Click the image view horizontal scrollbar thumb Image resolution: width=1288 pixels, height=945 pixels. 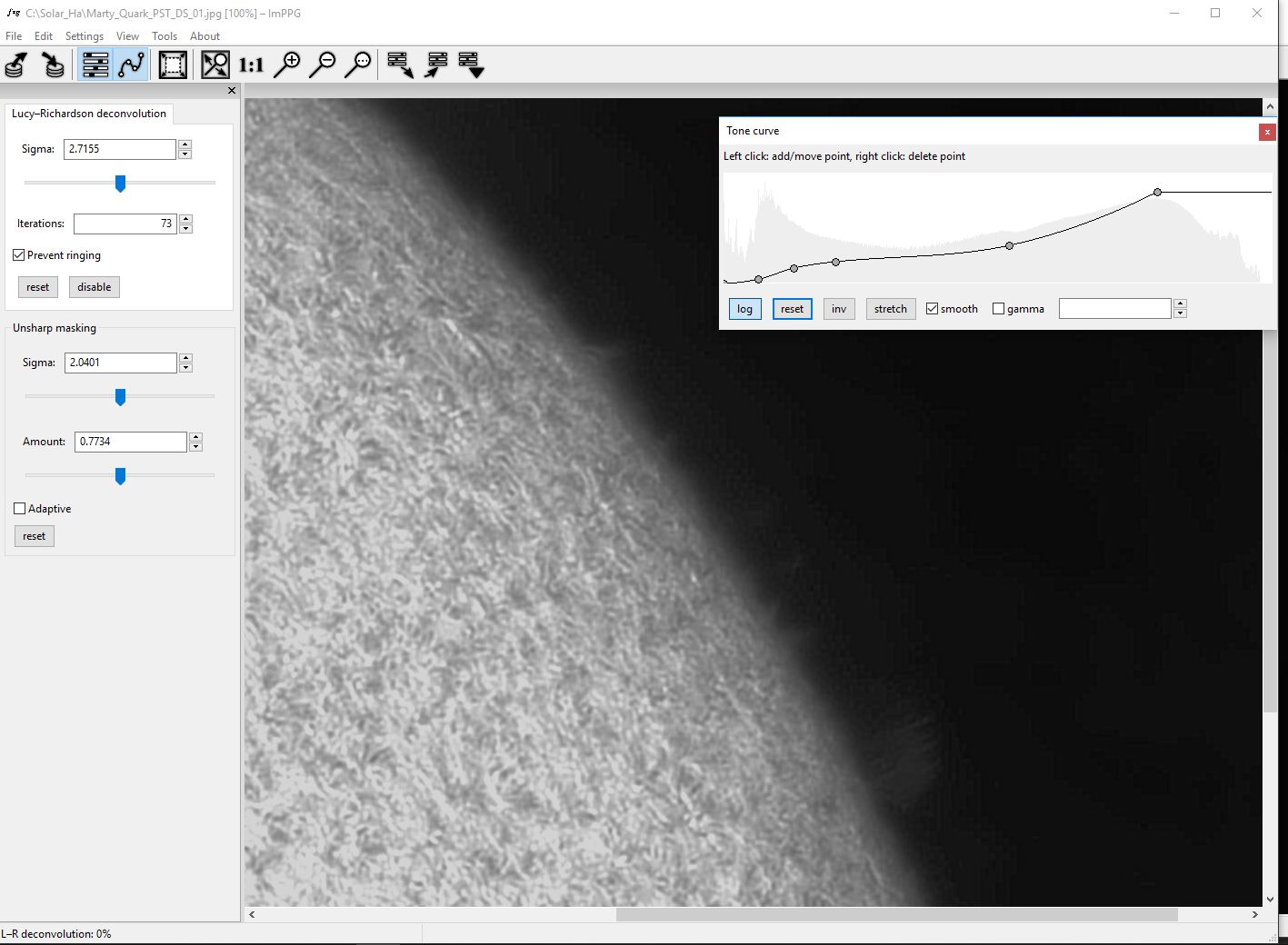896,915
